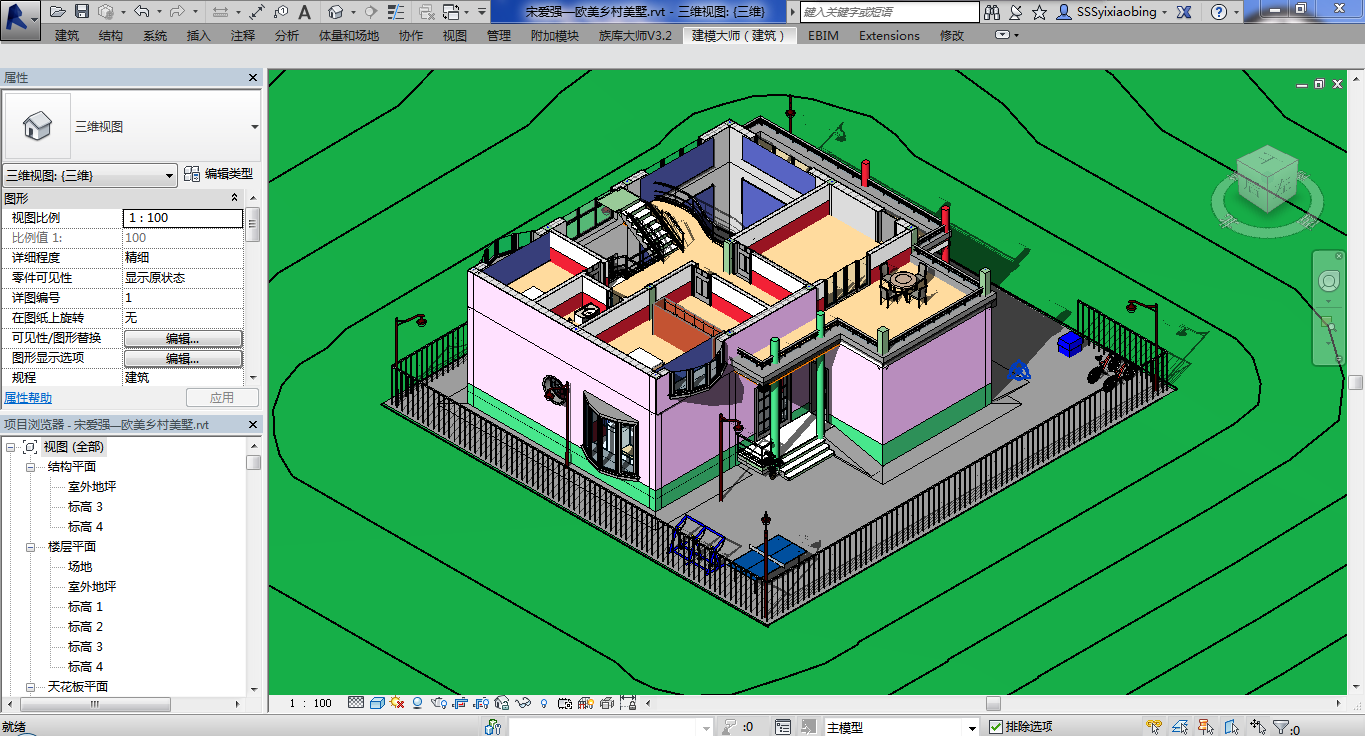
Task: Click the 编辑类型 button
Action: (218, 174)
